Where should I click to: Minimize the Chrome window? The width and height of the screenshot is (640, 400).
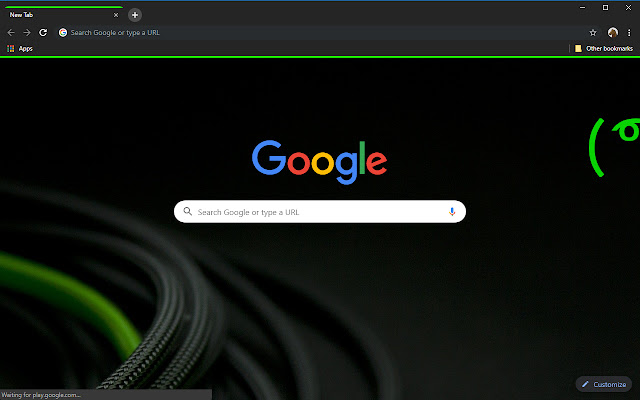582,7
